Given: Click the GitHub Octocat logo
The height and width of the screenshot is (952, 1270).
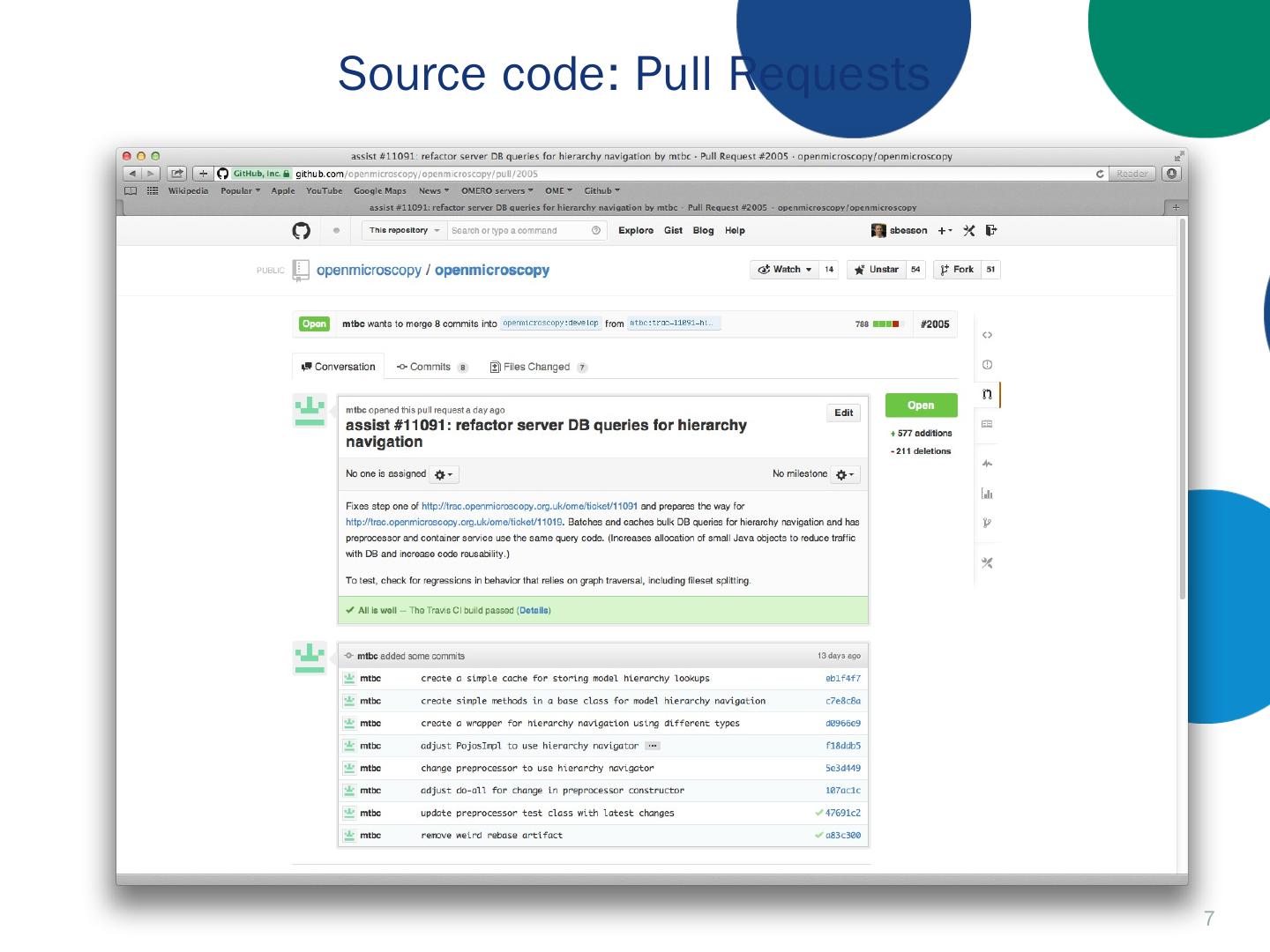Looking at the screenshot, I should [x=302, y=231].
